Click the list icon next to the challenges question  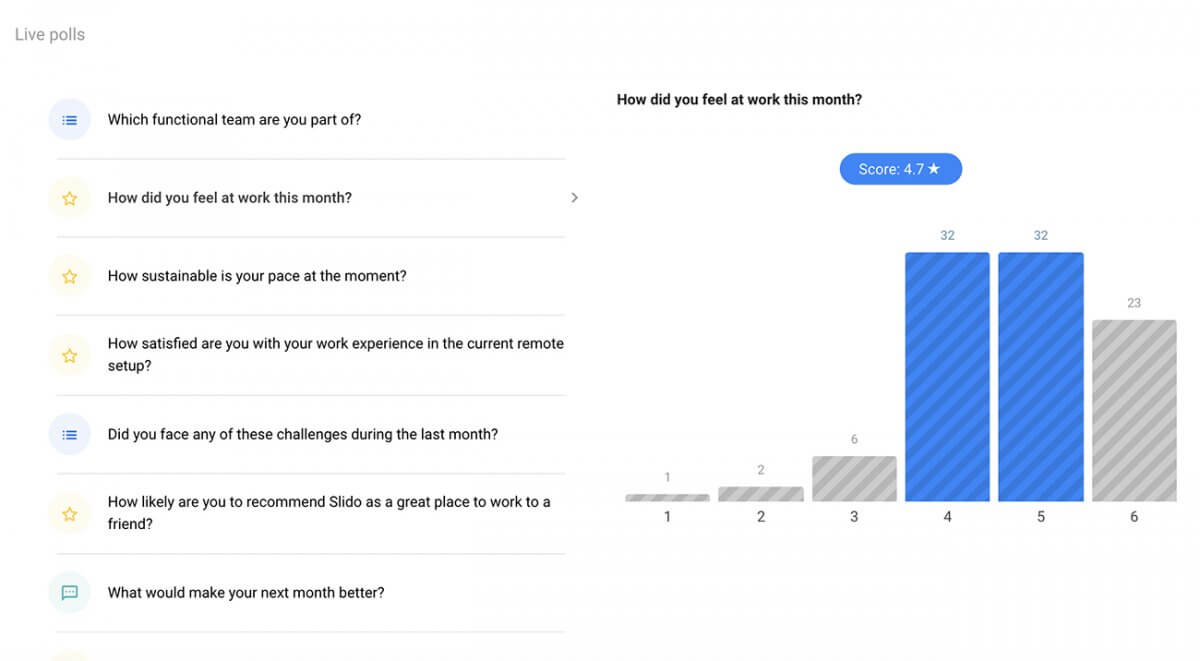[69, 434]
